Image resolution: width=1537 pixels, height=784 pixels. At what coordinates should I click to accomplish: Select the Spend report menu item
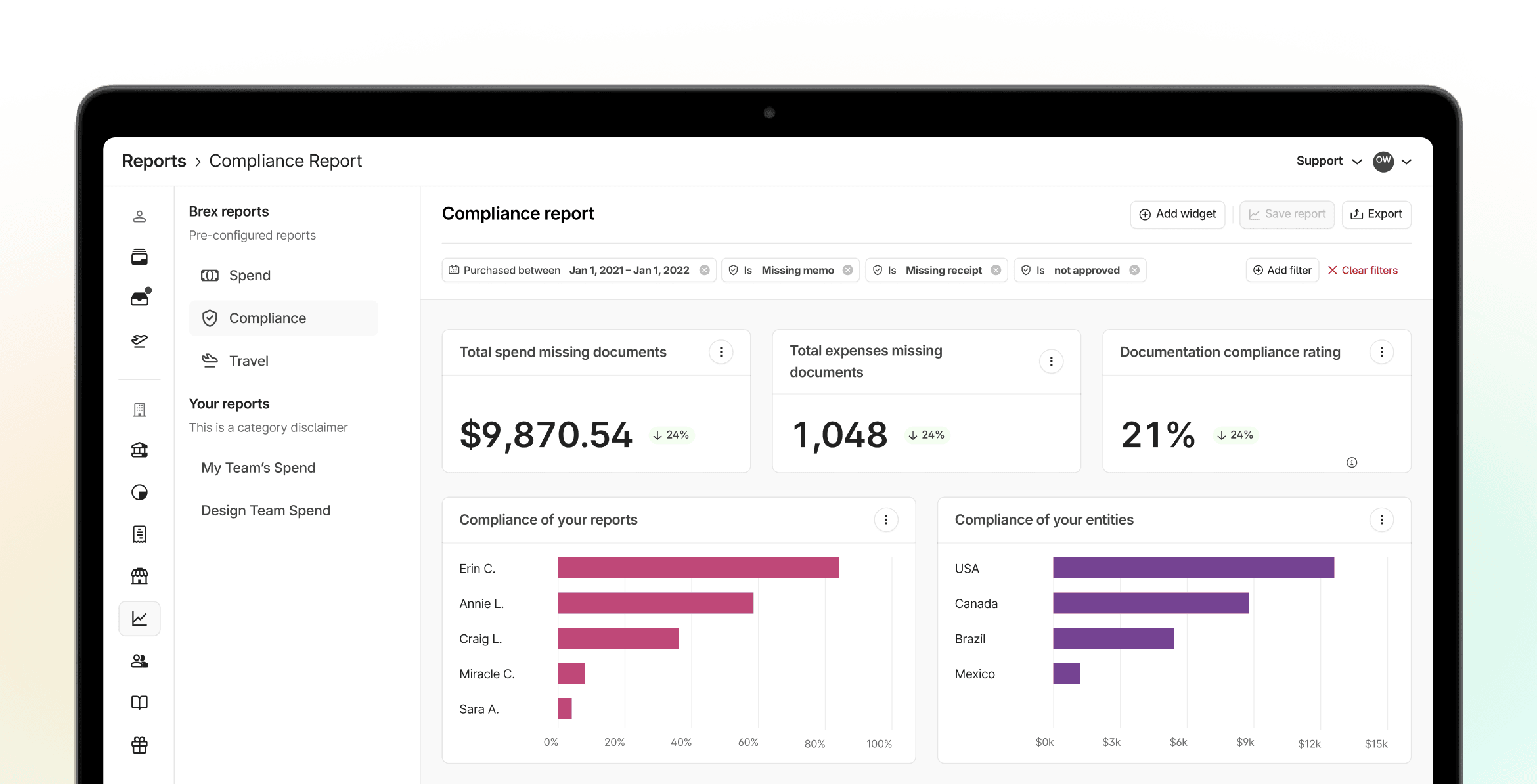250,276
